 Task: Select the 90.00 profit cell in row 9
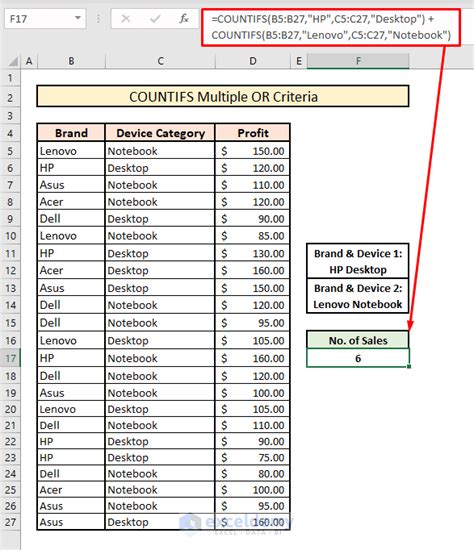tap(253, 219)
